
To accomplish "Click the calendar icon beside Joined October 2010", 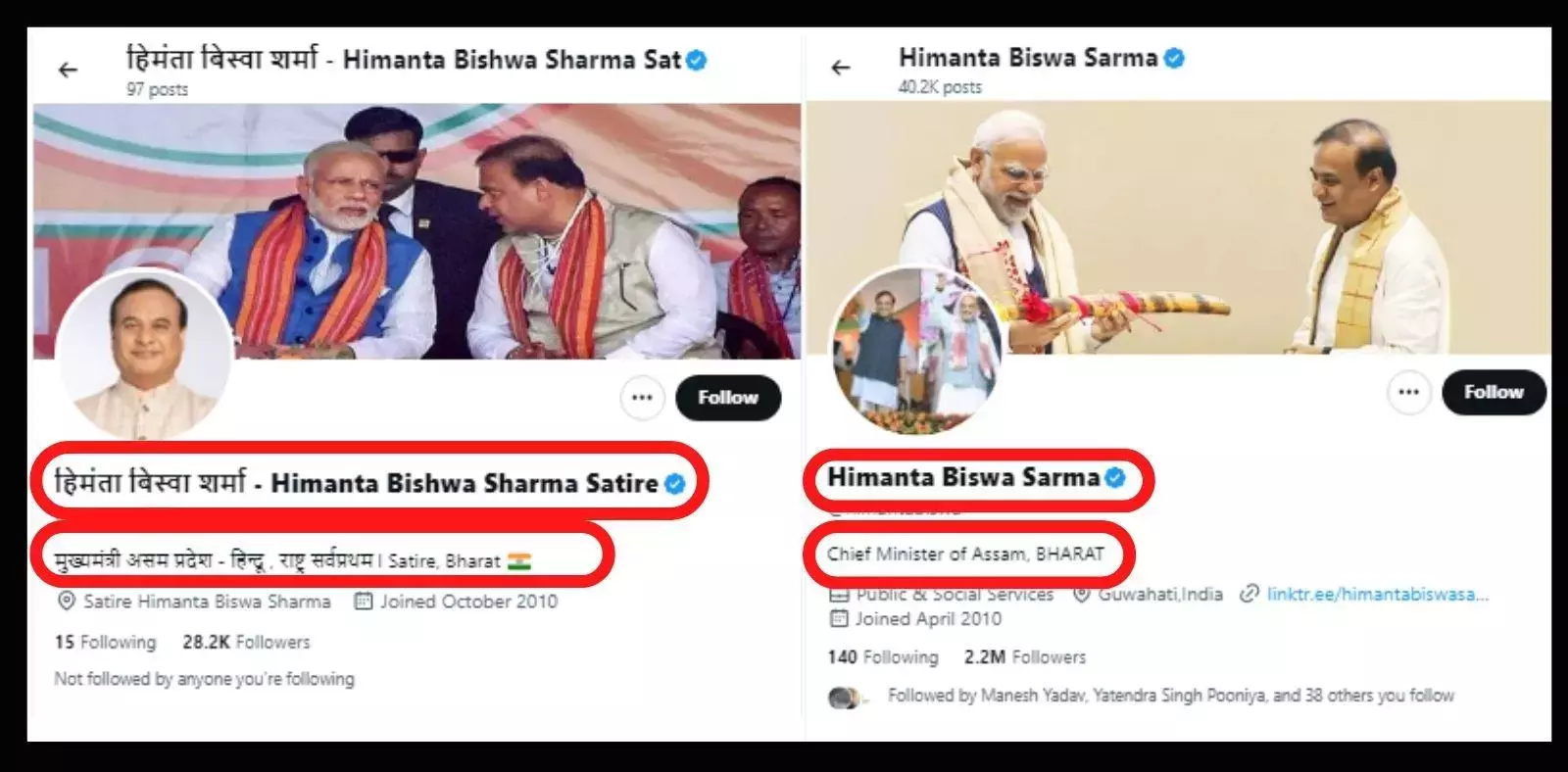I will coord(363,601).
